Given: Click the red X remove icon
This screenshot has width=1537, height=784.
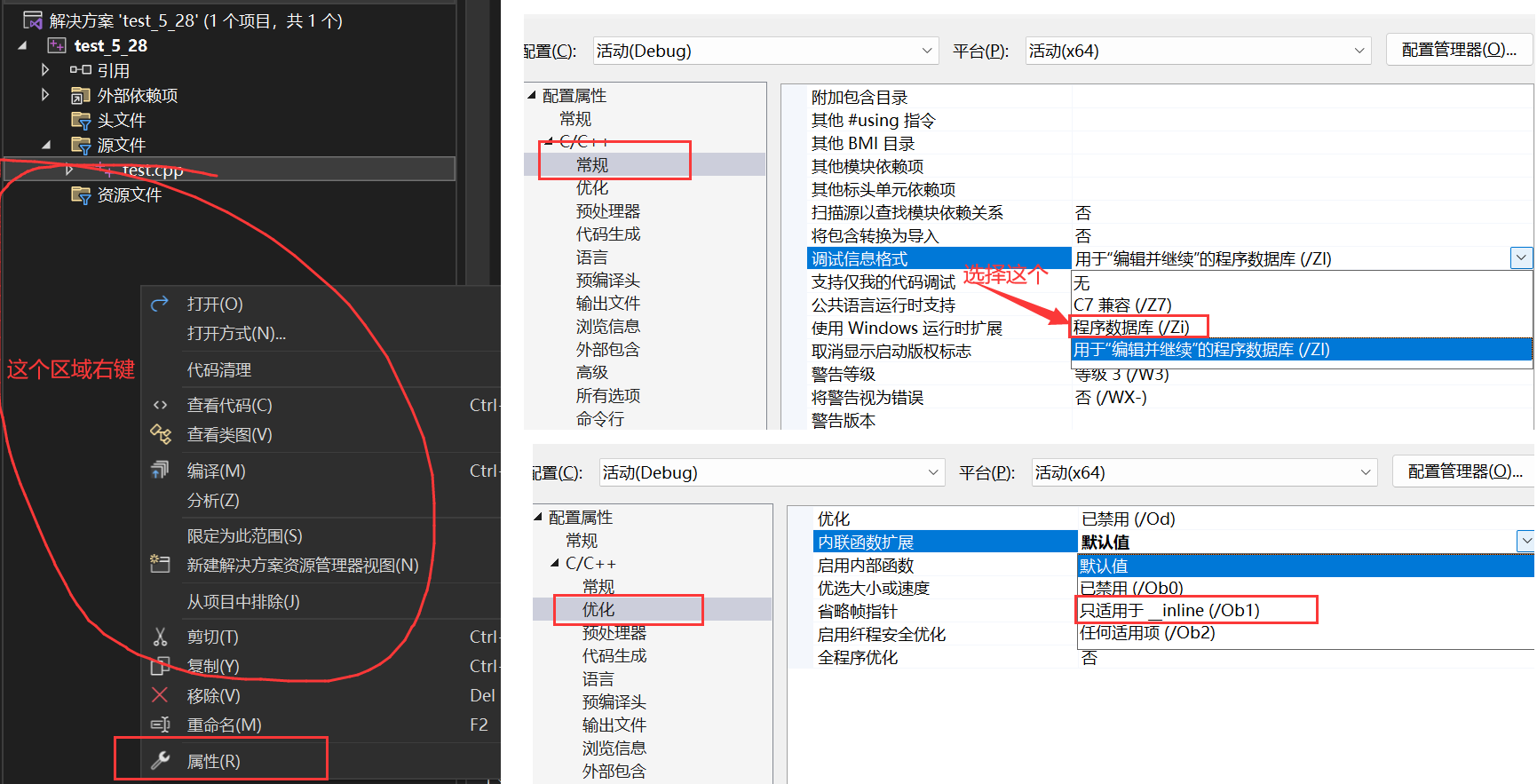Looking at the screenshot, I should pyautogui.click(x=160, y=695).
